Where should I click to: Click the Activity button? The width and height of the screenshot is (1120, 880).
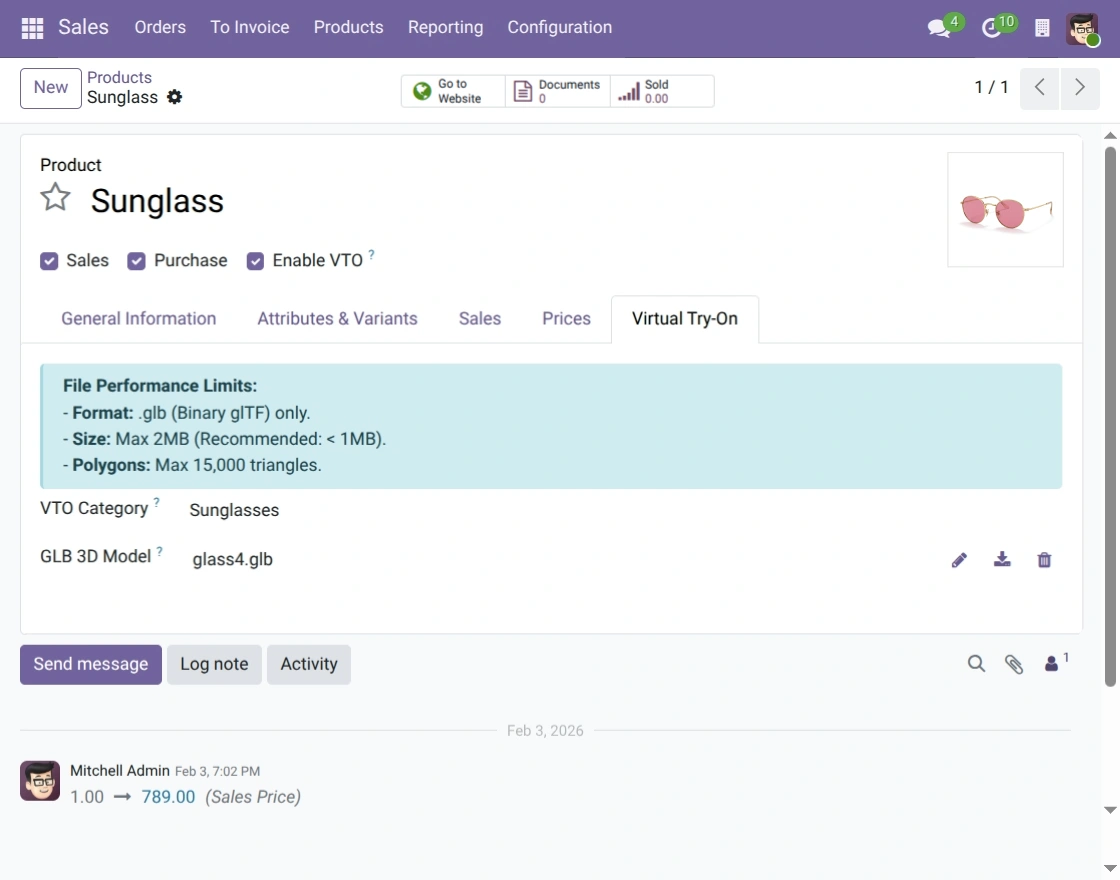click(x=309, y=665)
